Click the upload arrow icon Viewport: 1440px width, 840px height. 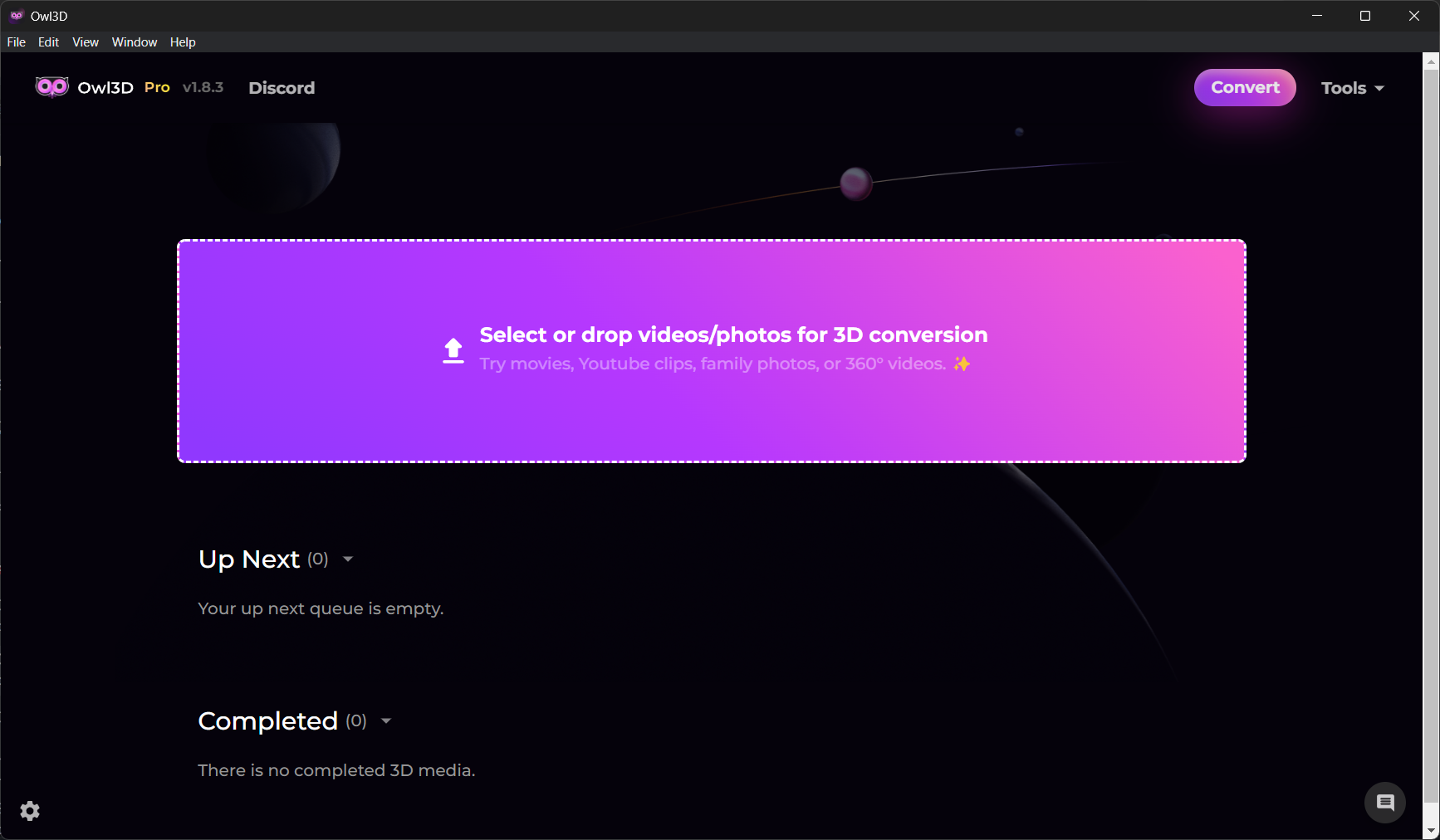tap(453, 350)
